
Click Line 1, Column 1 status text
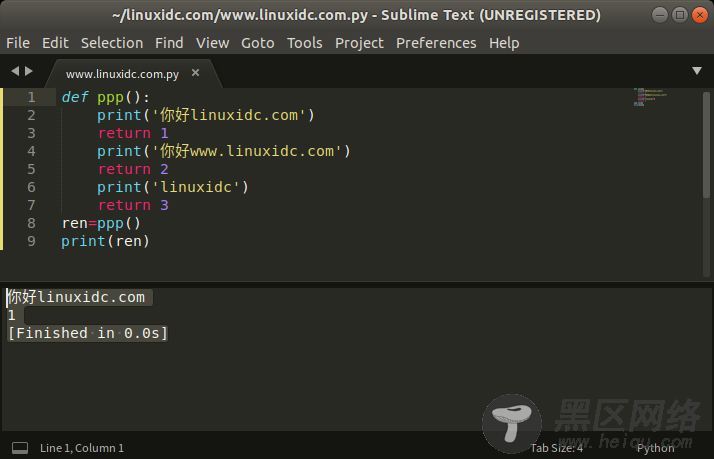click(x=82, y=448)
